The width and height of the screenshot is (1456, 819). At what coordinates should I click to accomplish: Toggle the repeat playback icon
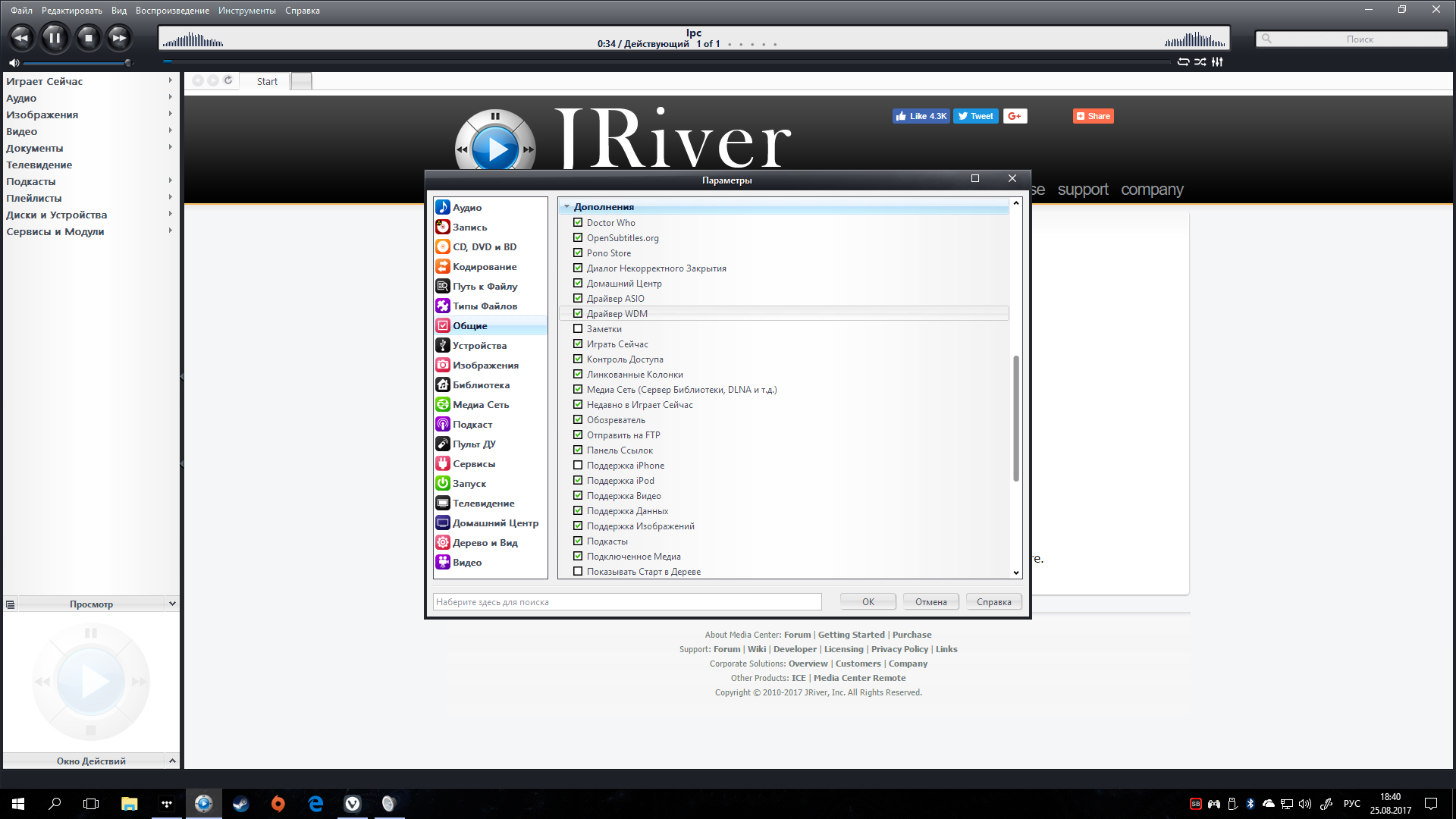[1183, 62]
